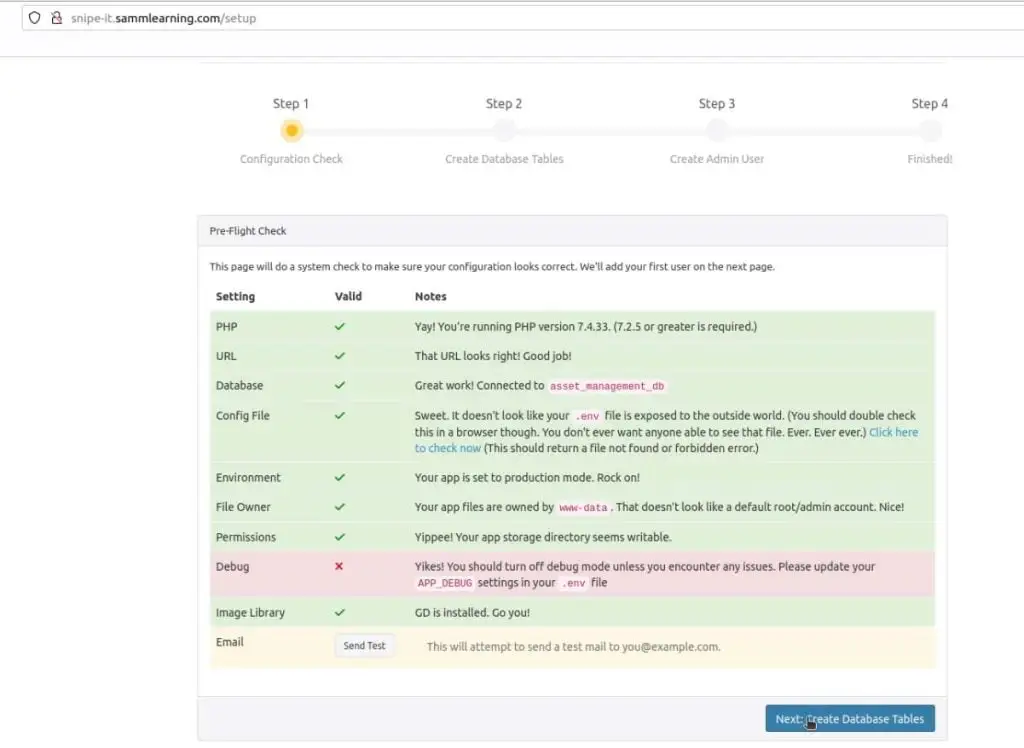Click the 'Step 1' heading text
The image size is (1024, 748).
point(291,104)
